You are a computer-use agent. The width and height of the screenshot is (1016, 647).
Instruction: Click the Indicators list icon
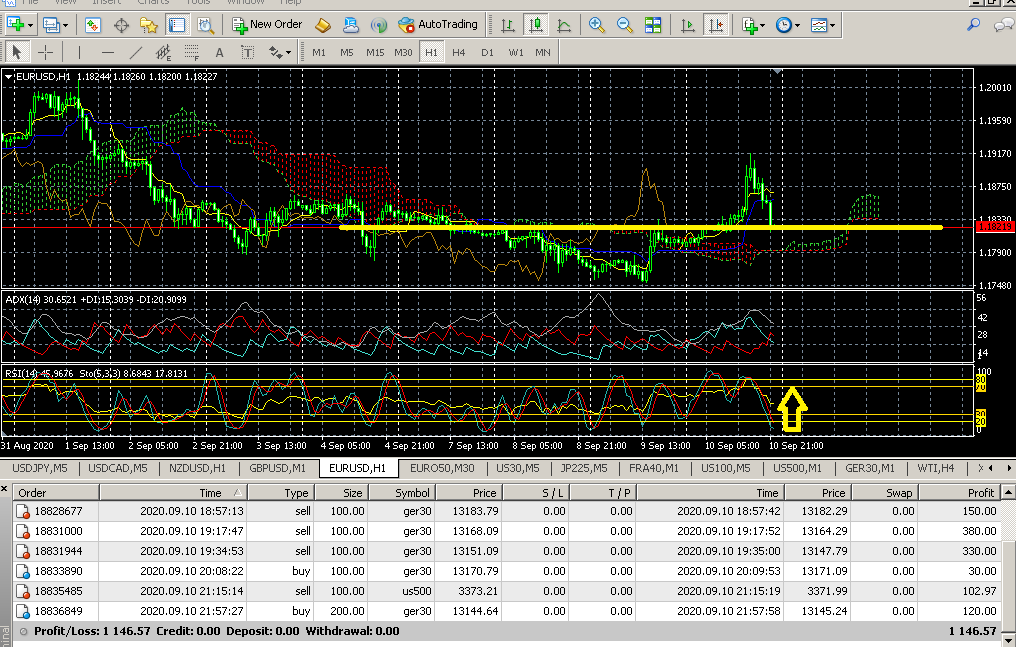pyautogui.click(x=750, y=25)
